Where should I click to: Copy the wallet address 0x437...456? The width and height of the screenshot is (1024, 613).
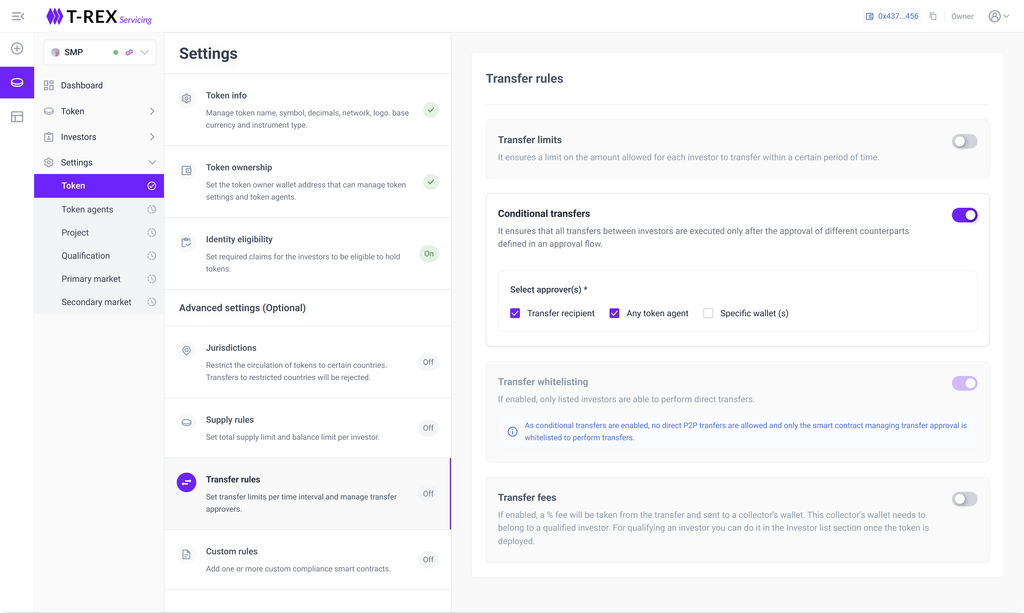coord(933,16)
